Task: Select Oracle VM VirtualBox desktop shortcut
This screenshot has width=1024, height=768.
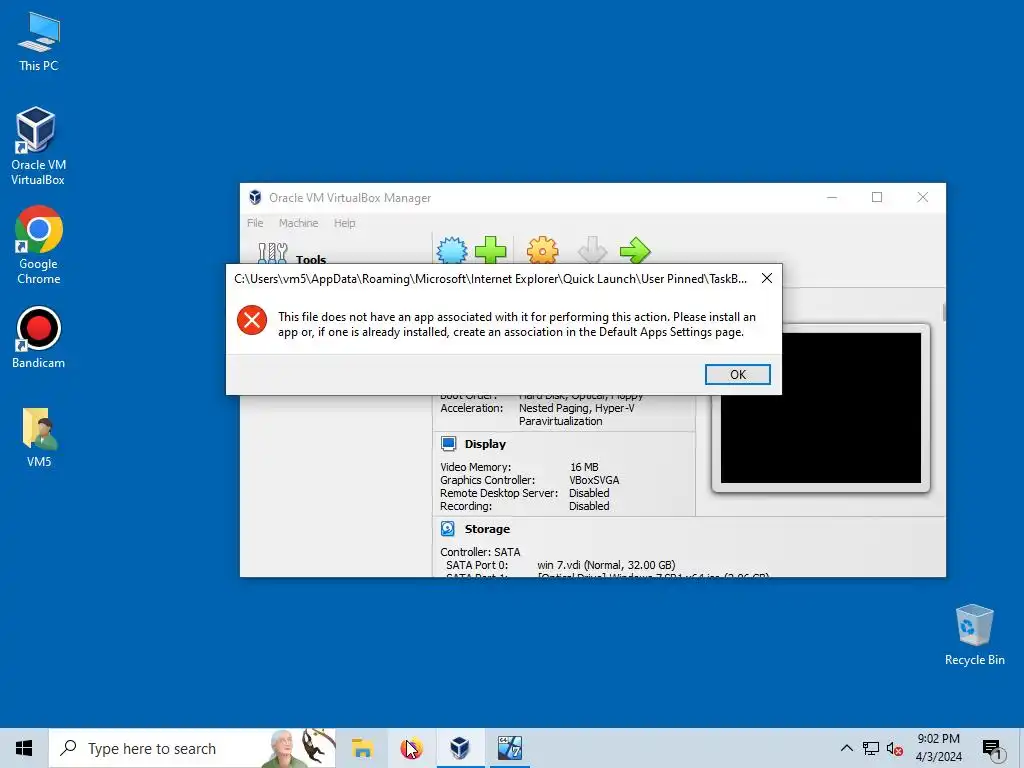Action: pos(38,146)
